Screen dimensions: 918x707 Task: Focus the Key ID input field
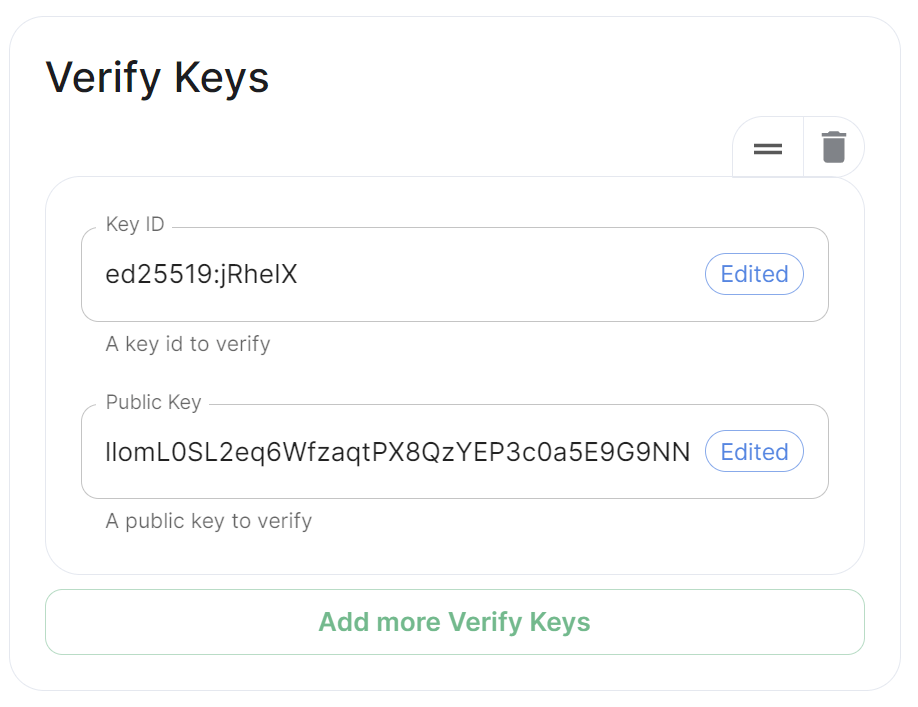point(455,274)
